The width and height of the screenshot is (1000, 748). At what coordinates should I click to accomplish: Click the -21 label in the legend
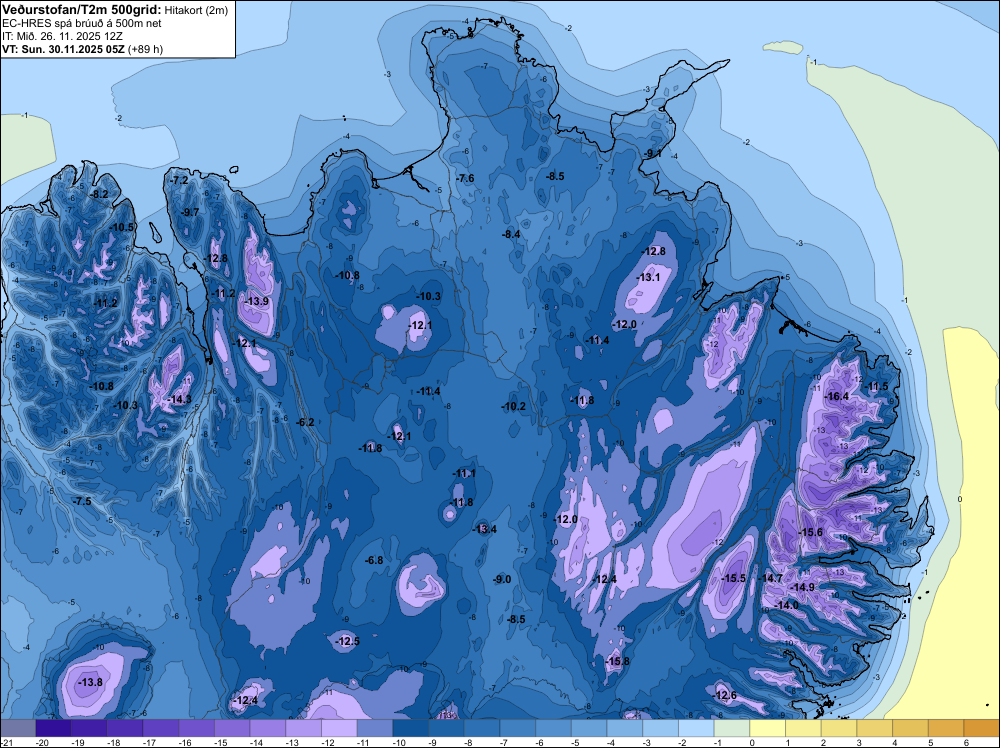pyautogui.click(x=6, y=742)
